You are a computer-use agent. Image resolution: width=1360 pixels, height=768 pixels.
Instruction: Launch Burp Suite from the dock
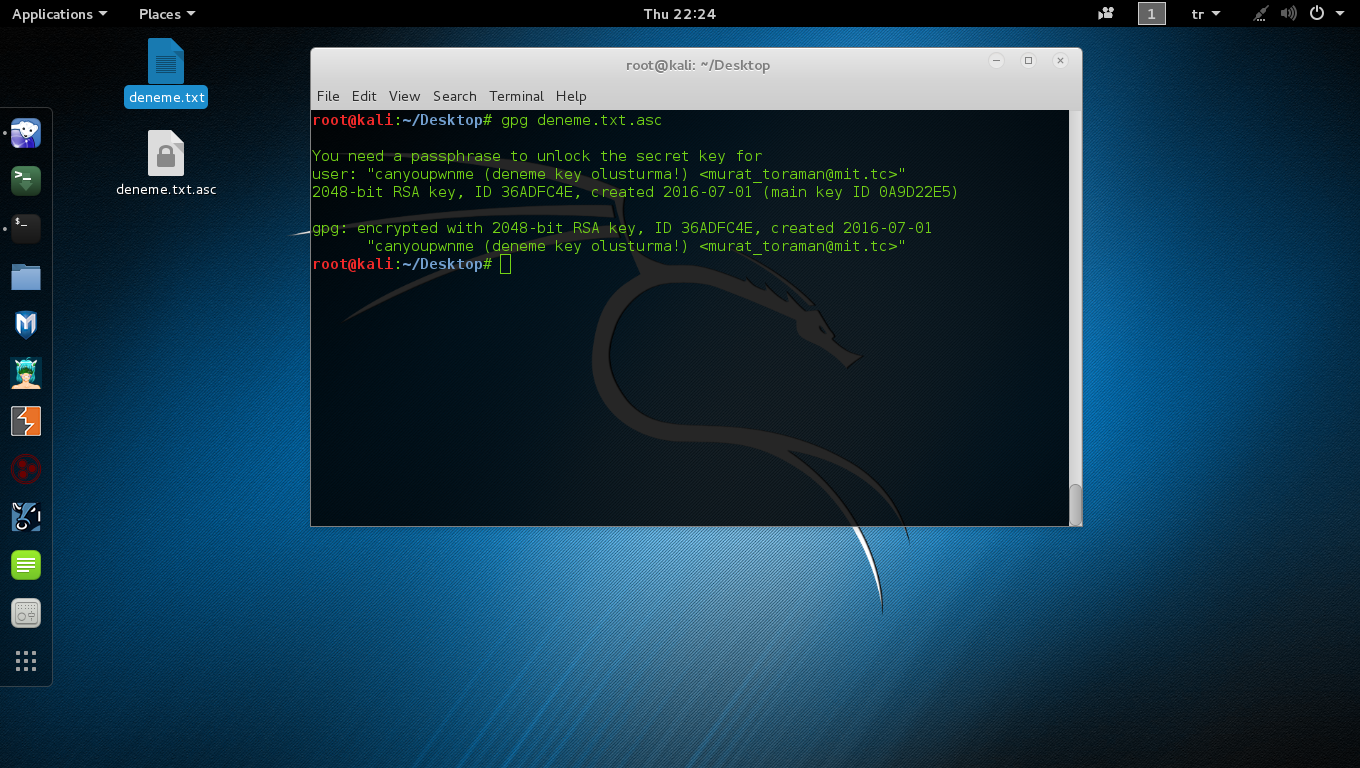(26, 421)
